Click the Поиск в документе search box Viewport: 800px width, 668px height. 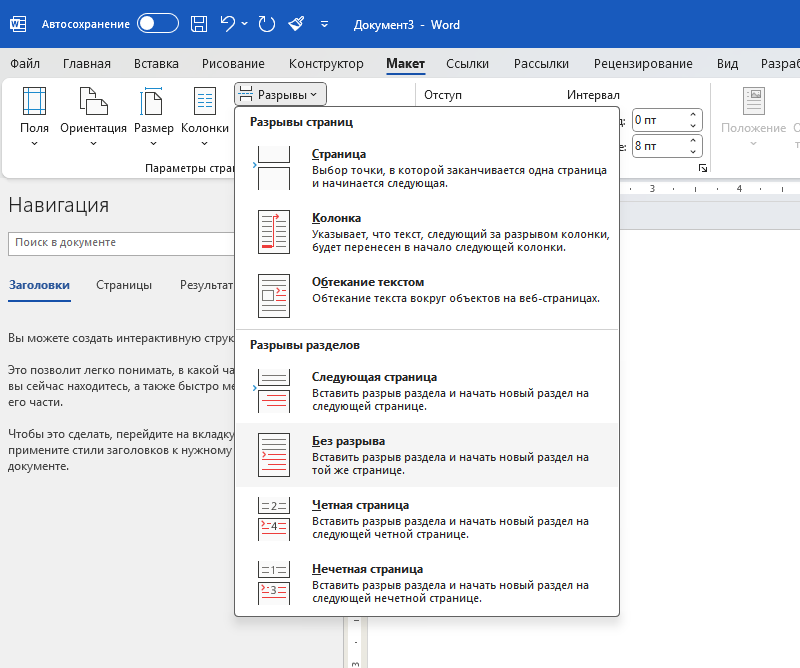121,243
